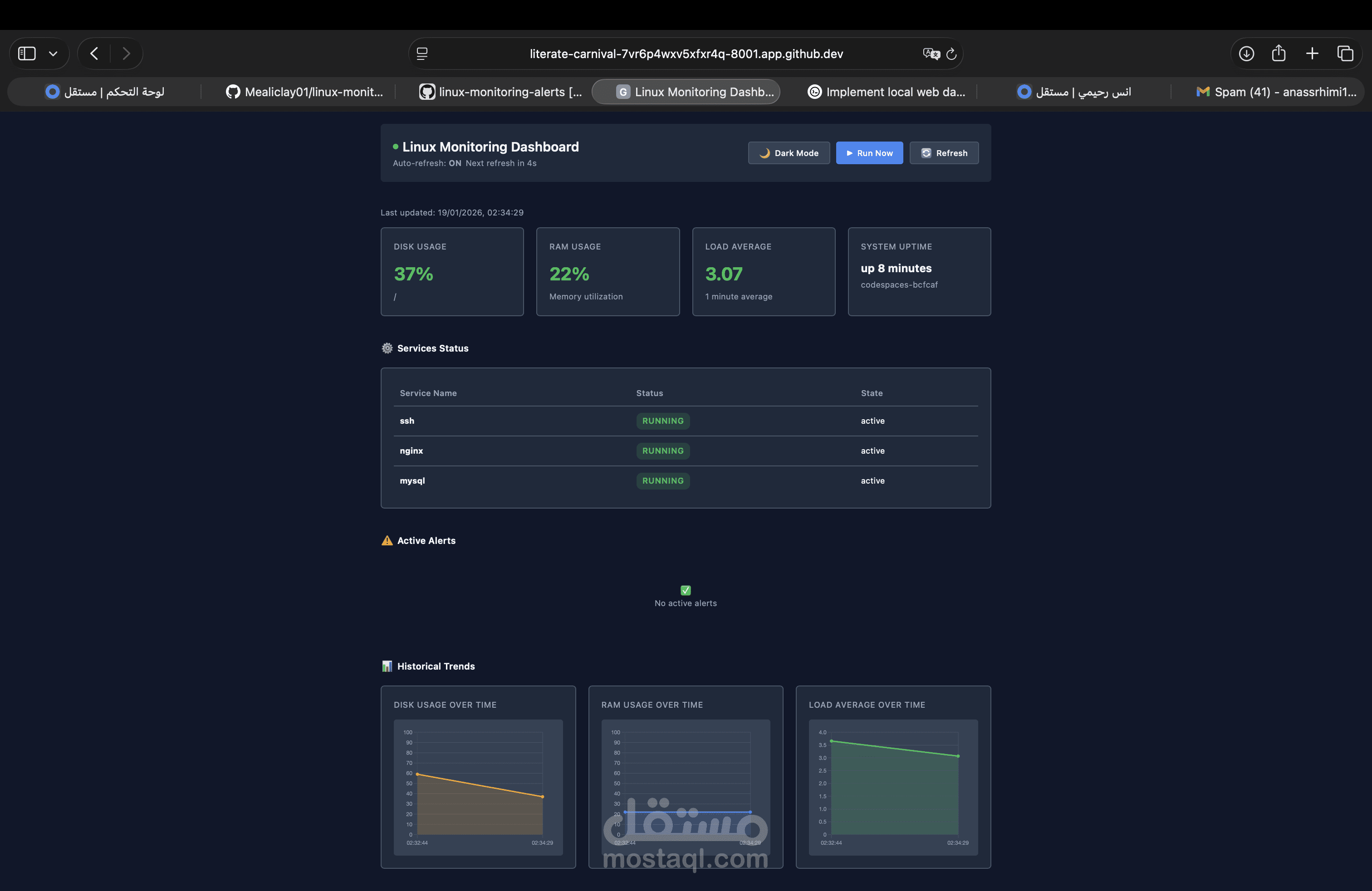Switch to Mealiclay01/linux-monit... GitHub tab
Viewport: 1372px width, 891px height.
[x=304, y=92]
